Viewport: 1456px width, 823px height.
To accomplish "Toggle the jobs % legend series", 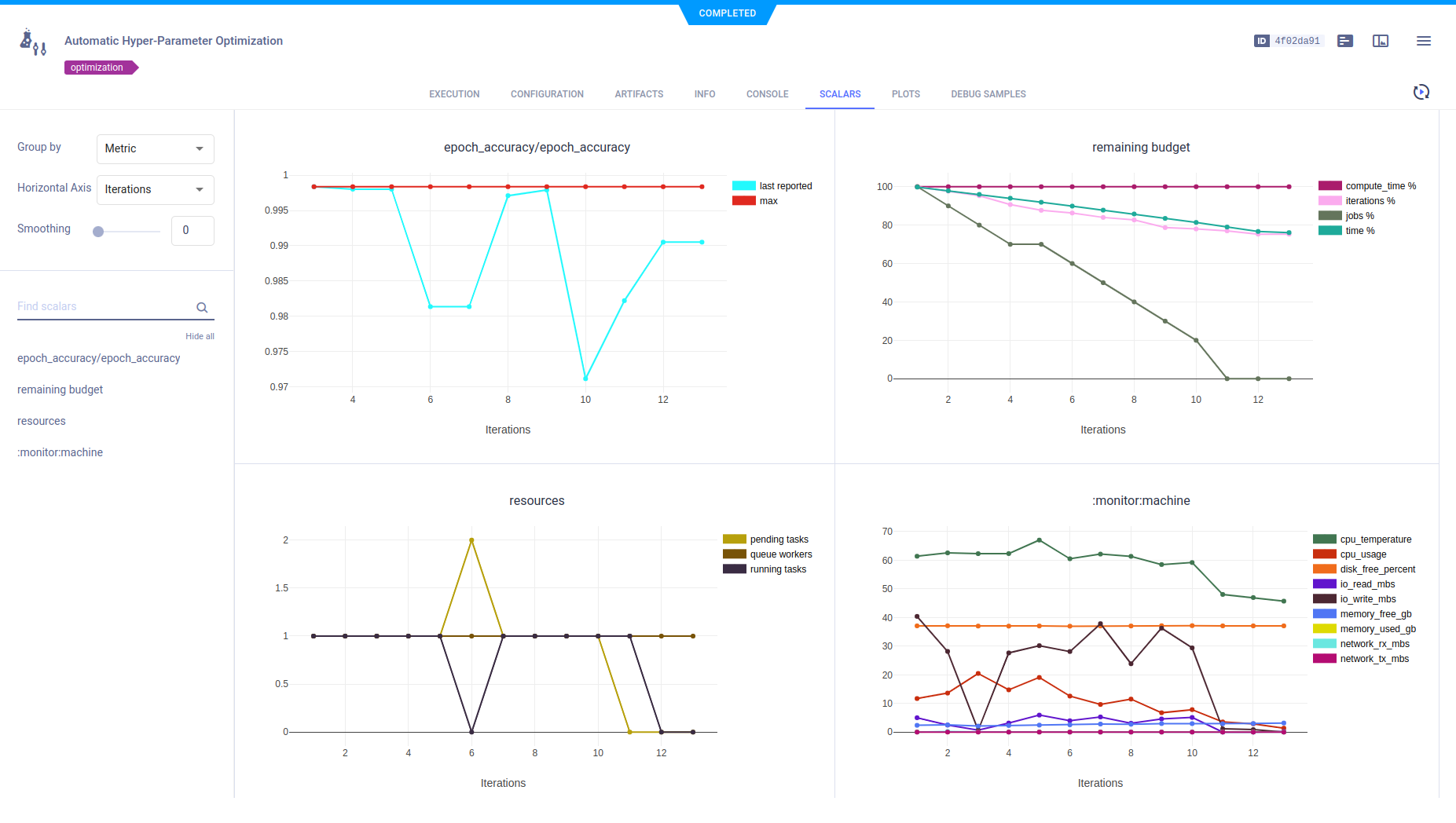I will point(1346,216).
